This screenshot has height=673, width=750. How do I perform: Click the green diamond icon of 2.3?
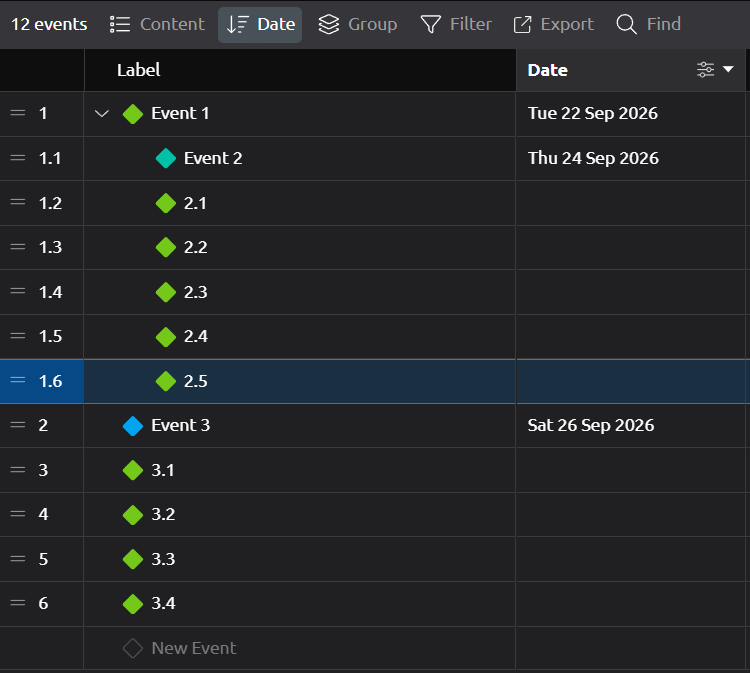(166, 292)
